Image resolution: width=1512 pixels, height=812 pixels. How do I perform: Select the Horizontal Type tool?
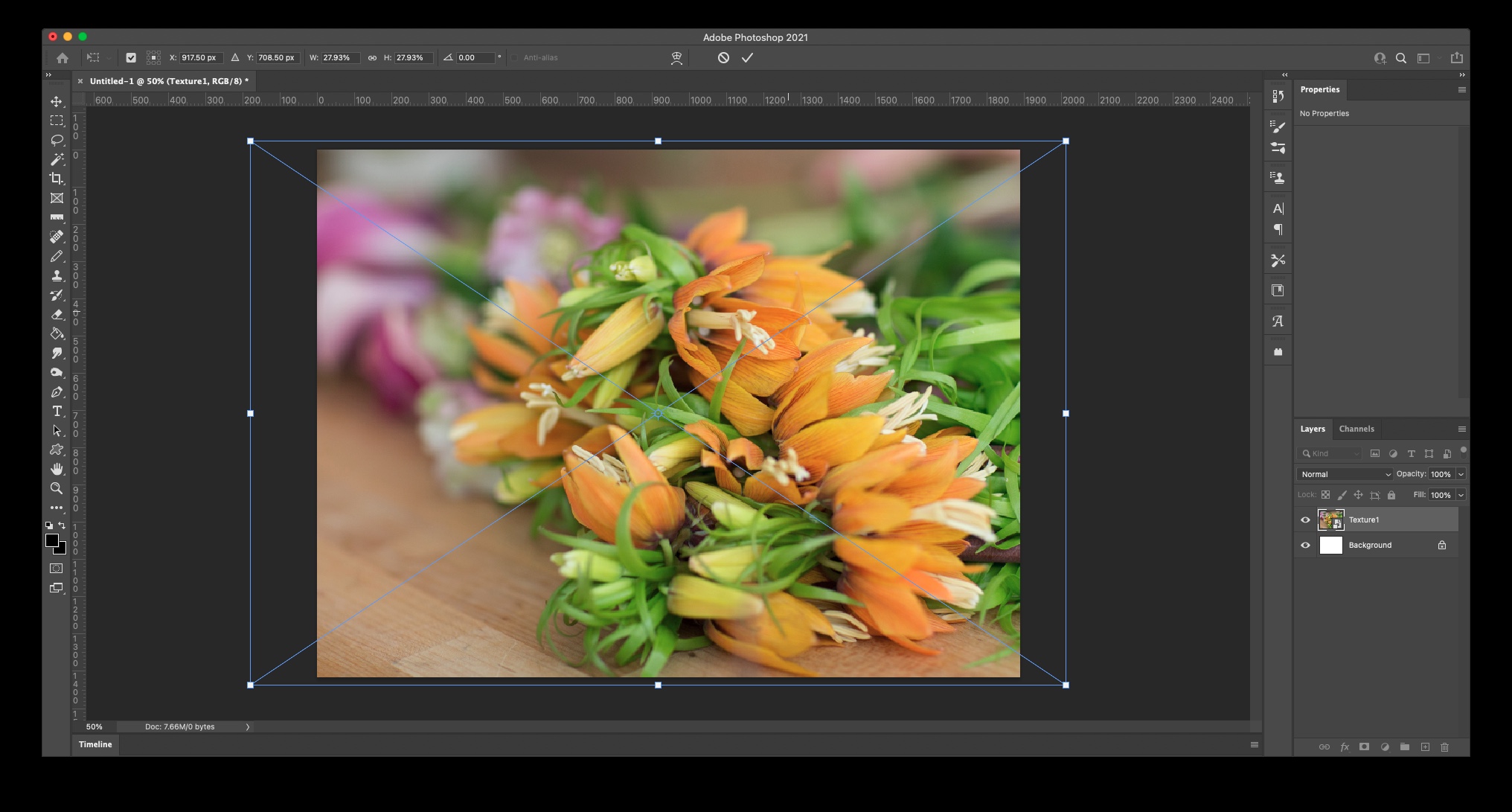click(x=57, y=411)
